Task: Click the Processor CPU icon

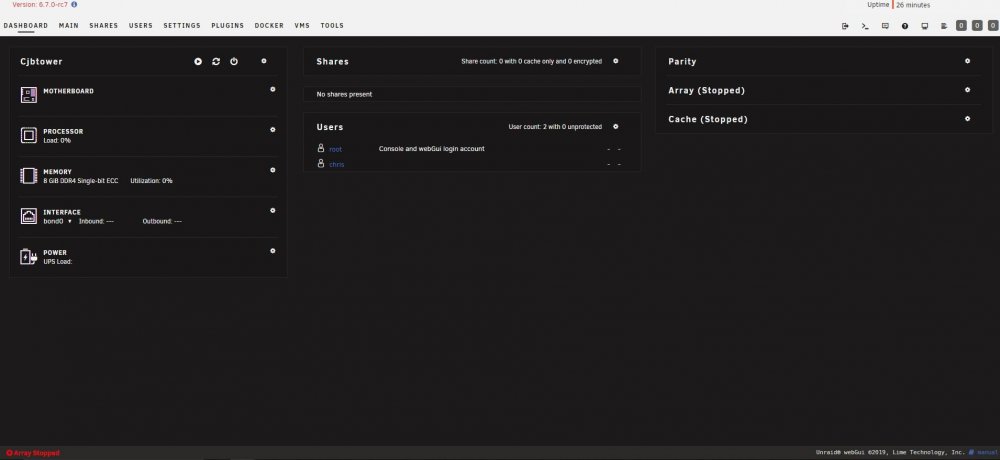Action: (x=29, y=135)
